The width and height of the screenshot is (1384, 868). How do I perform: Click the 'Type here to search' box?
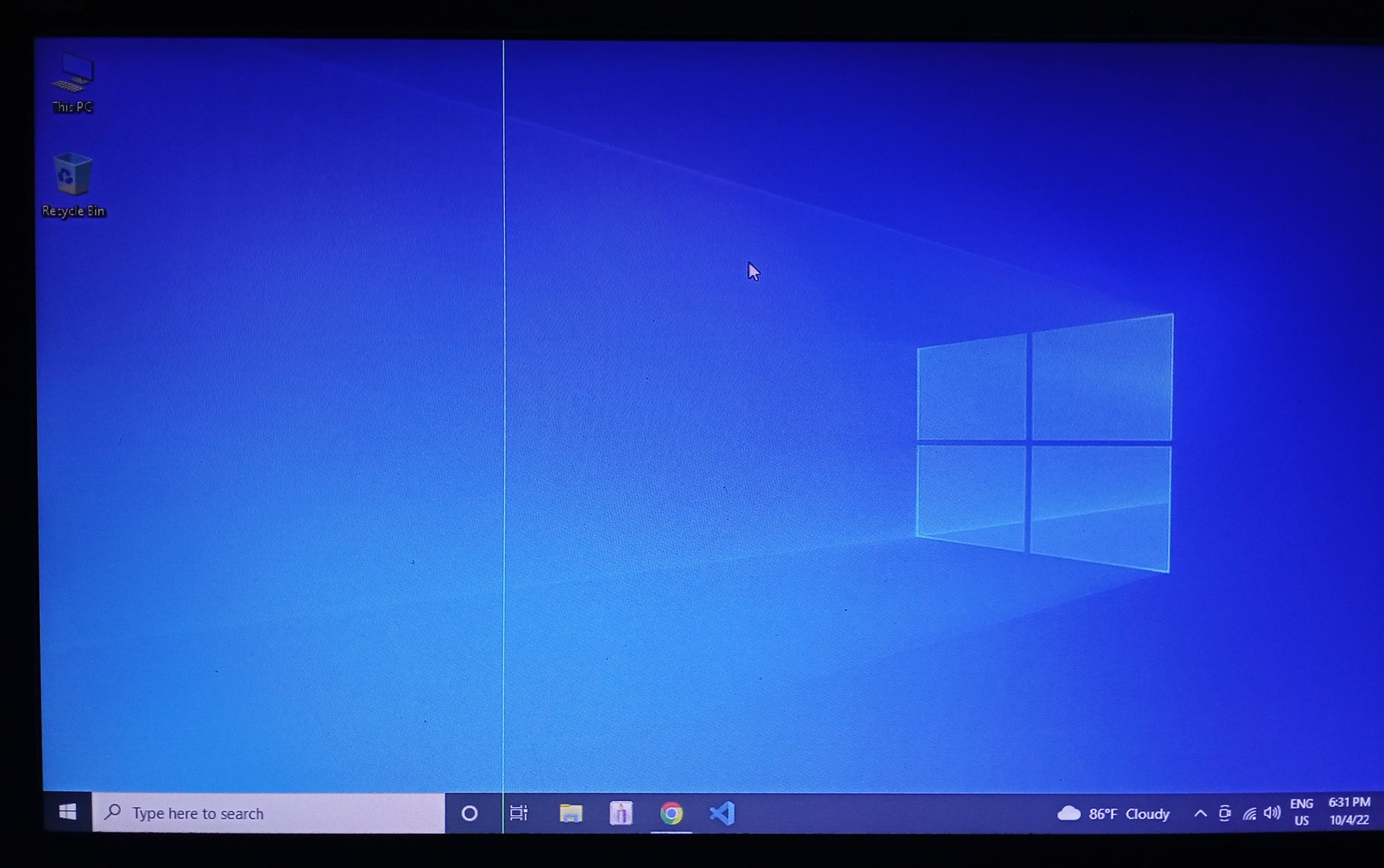coord(268,813)
